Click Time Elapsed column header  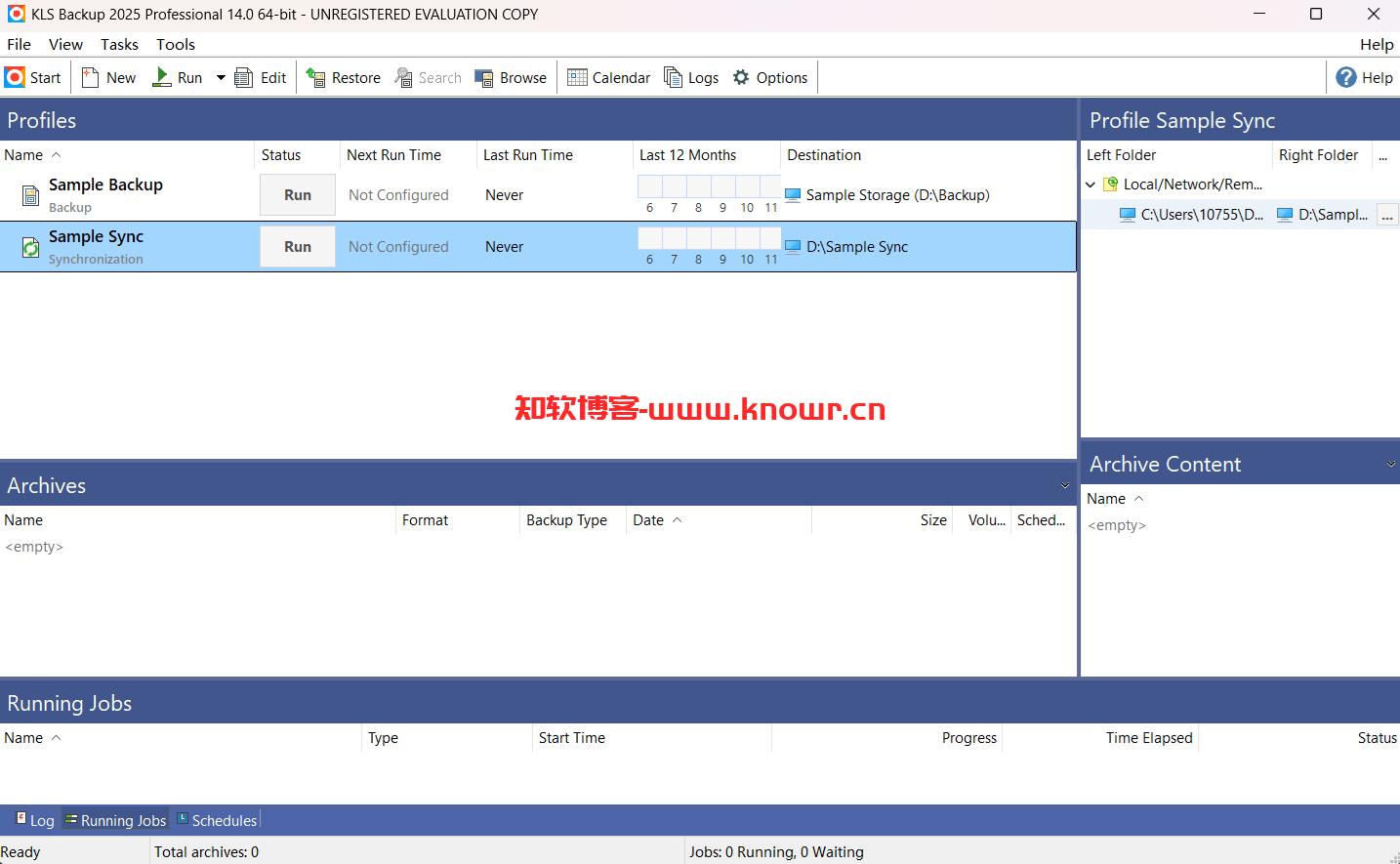pos(1100,738)
